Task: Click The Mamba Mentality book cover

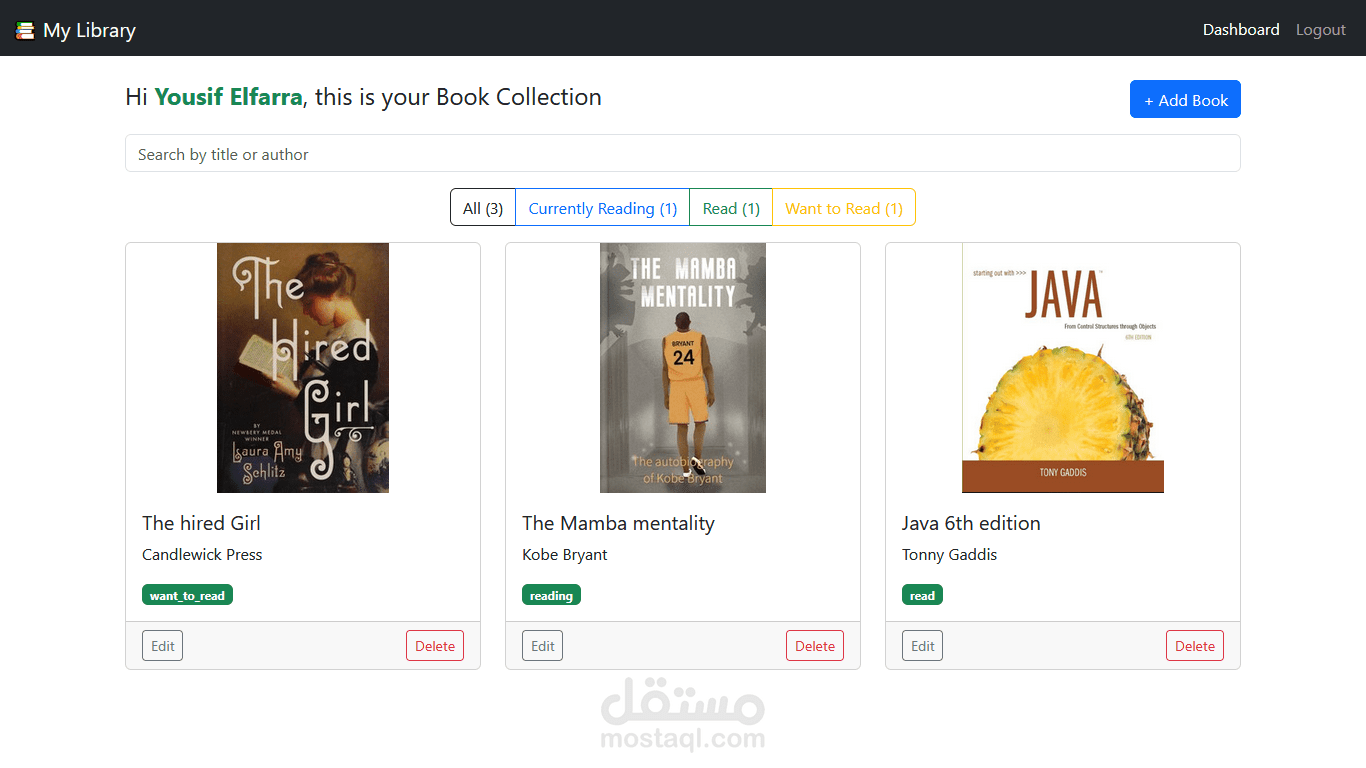Action: 683,368
